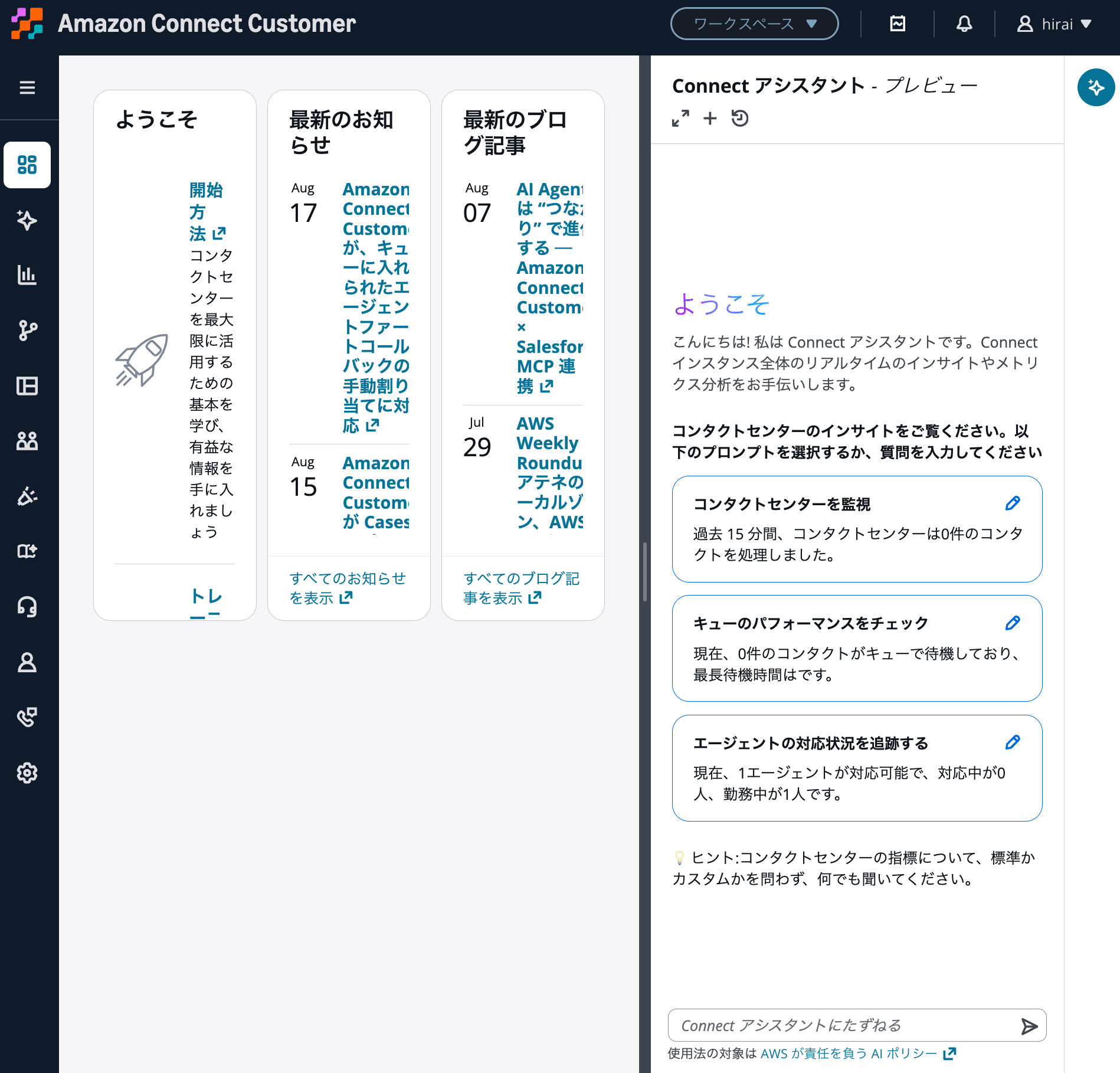
Task: Start a new assistant chat with plus
Action: click(710, 119)
